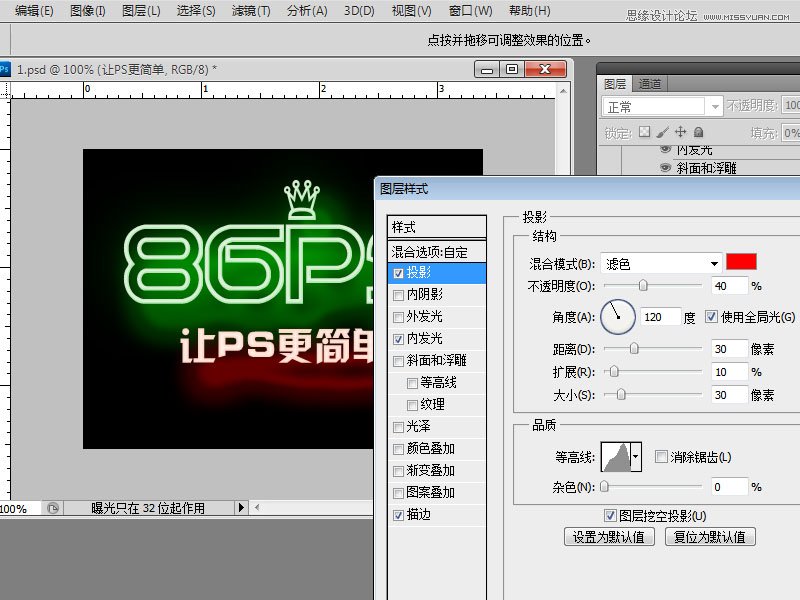
Task: Click the 复位为默认值 button
Action: (713, 536)
